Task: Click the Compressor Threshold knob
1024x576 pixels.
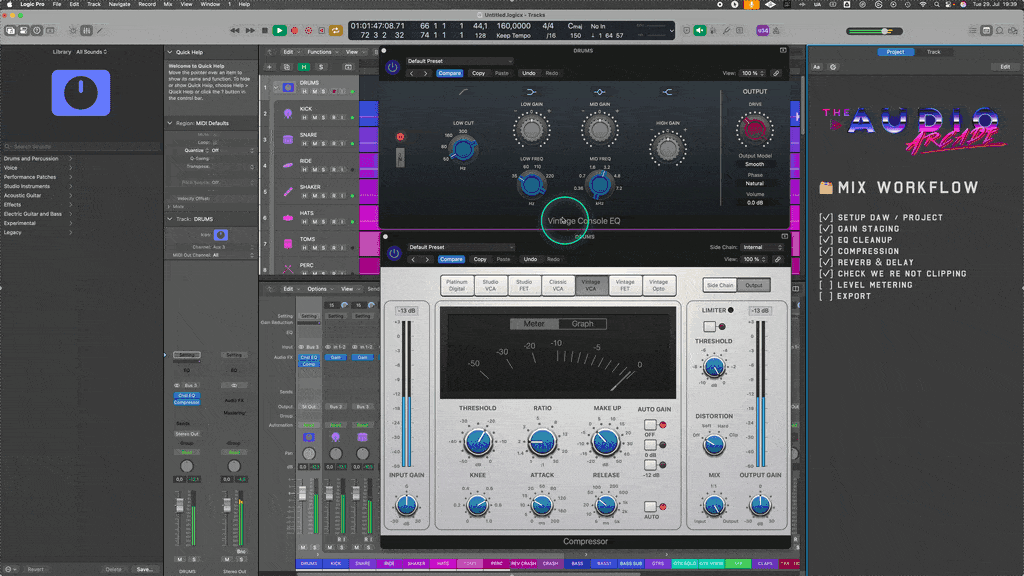Action: point(478,441)
